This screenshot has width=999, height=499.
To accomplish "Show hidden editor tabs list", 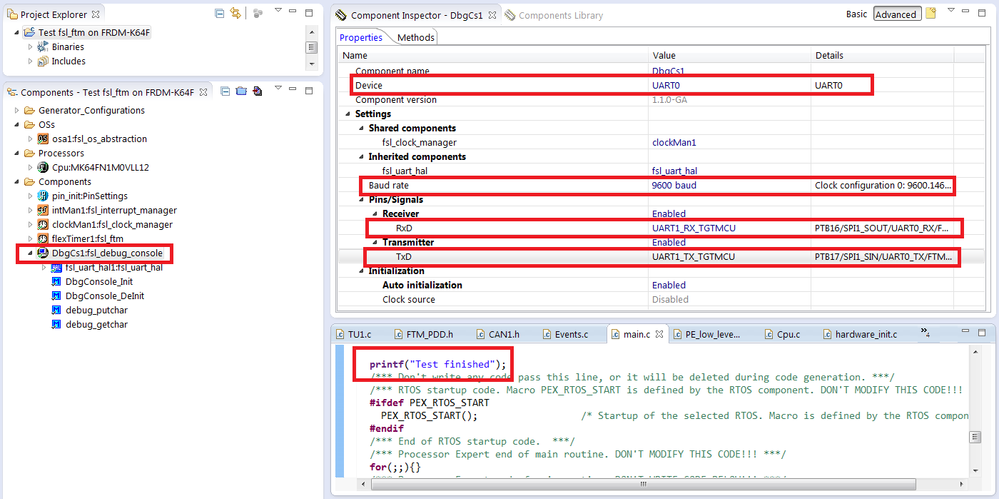I will point(926,332).
